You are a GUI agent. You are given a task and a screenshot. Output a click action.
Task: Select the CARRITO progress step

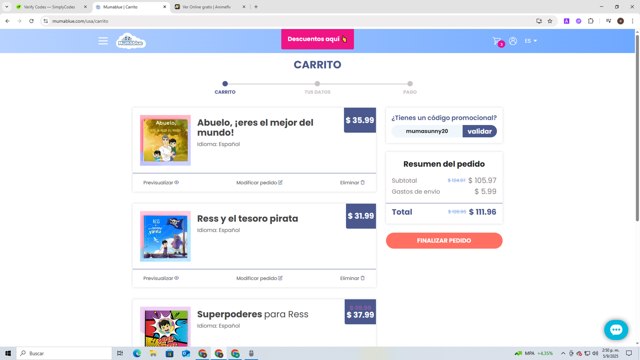pos(225,87)
